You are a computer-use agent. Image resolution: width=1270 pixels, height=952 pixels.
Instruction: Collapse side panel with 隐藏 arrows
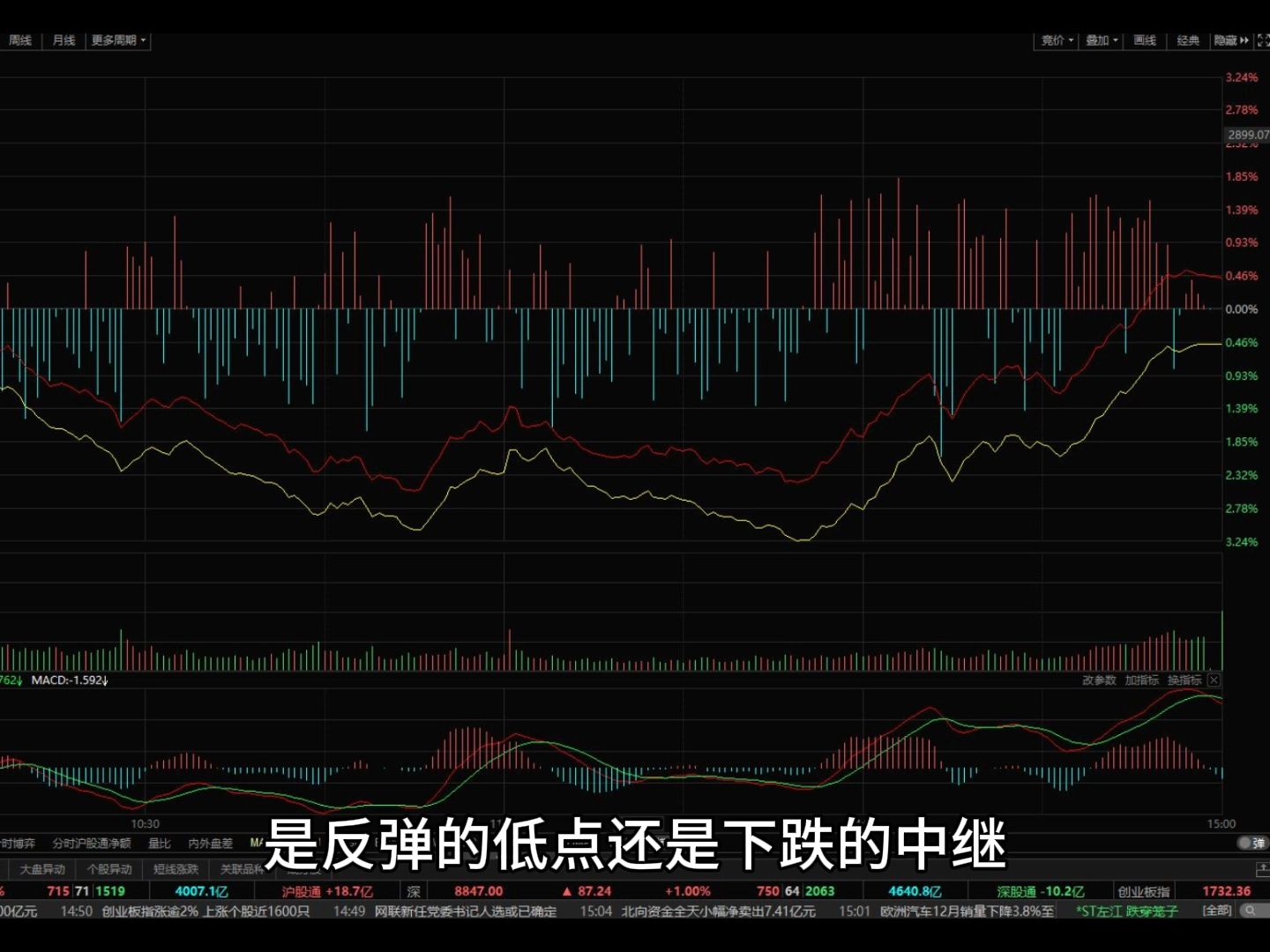coord(1231,41)
